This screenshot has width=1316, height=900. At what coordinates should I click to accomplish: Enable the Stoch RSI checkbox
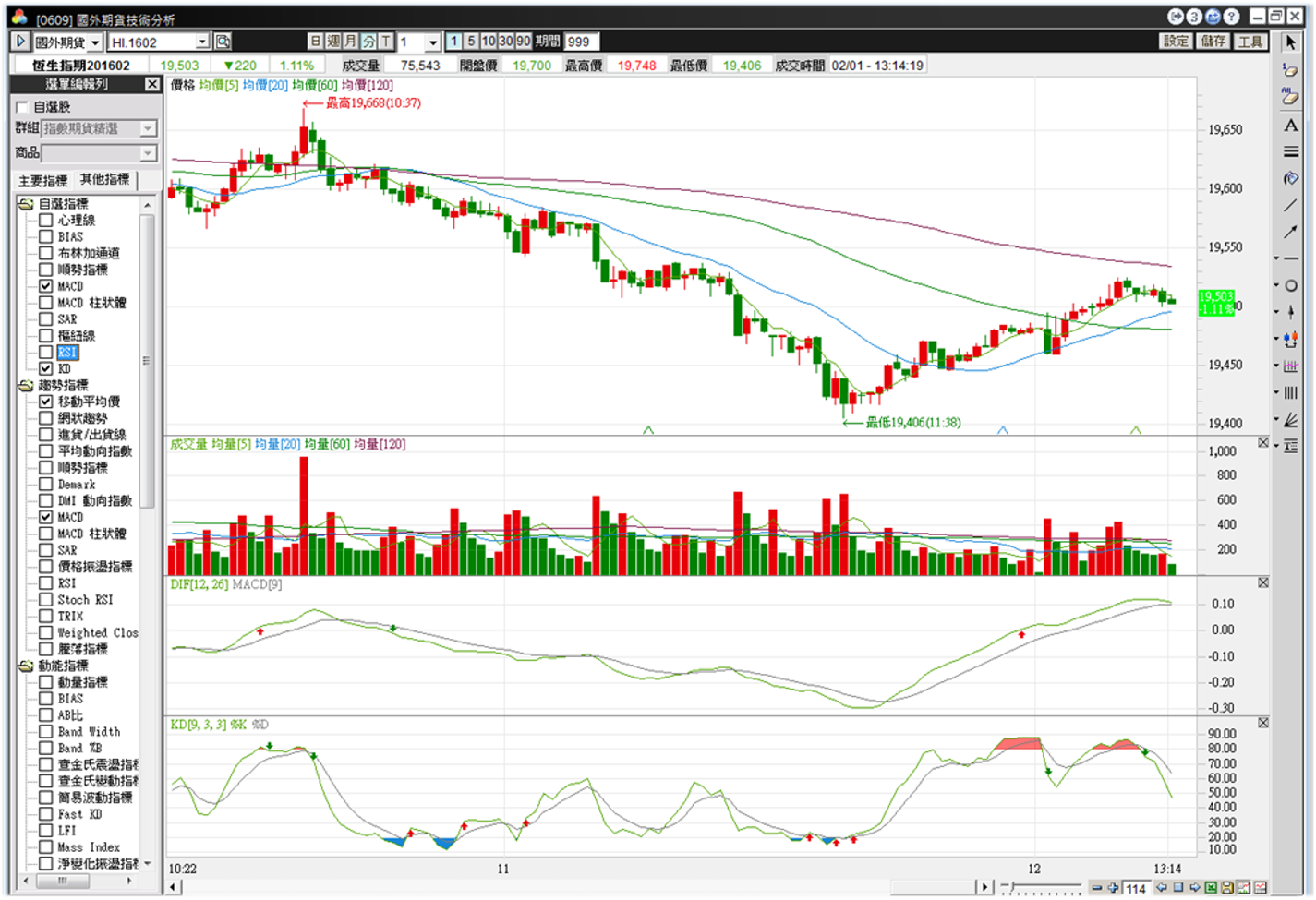45,599
